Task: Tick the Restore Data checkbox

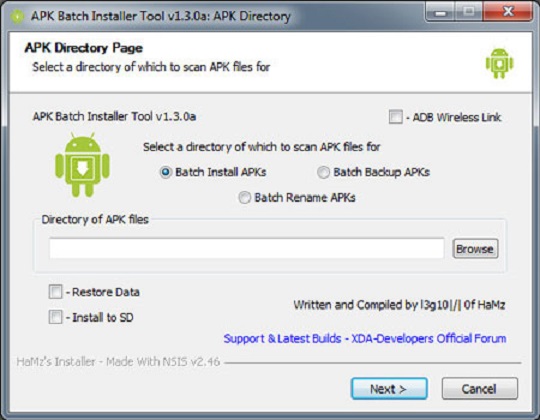Action: point(55,292)
